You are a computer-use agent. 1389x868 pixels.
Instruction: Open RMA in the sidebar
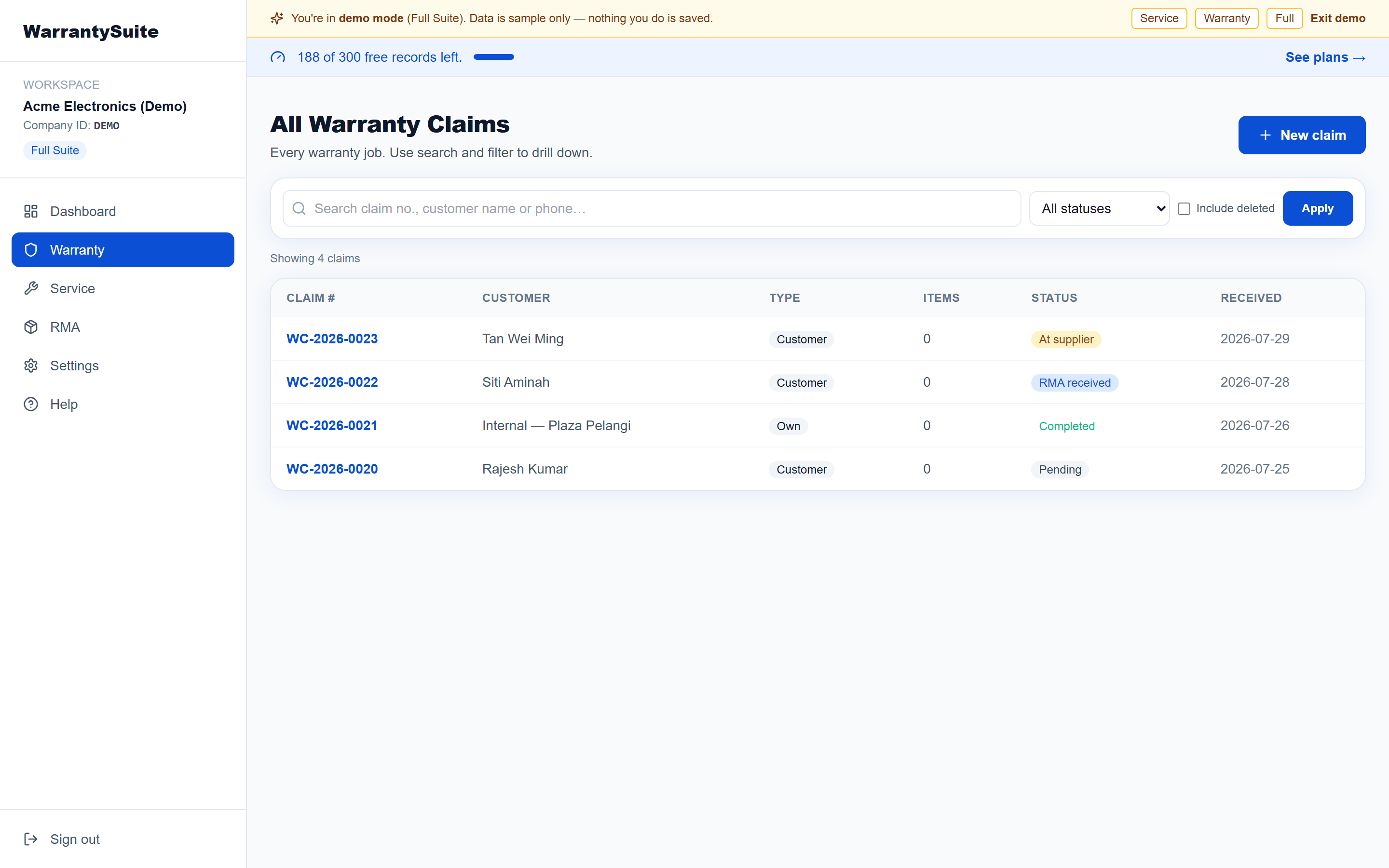(123, 326)
